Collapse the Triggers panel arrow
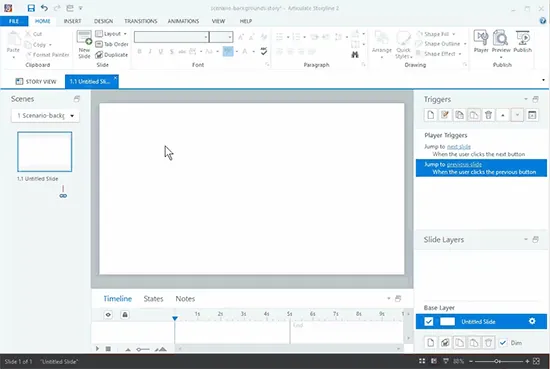 tap(526, 99)
